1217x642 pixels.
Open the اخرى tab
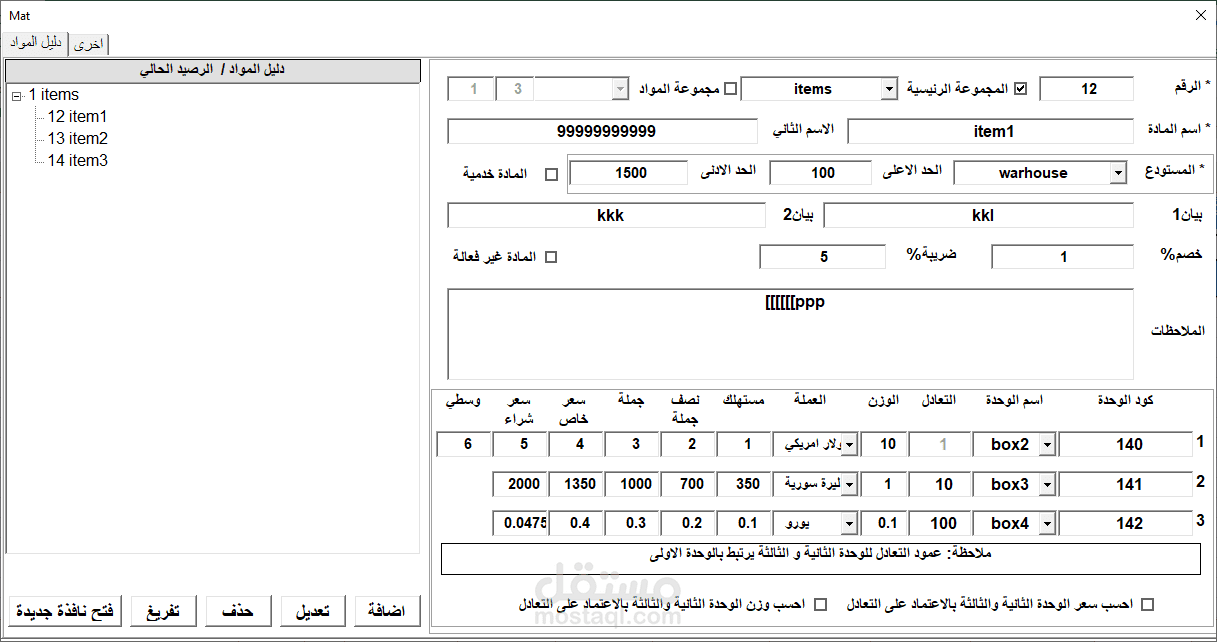pyautogui.click(x=89, y=45)
